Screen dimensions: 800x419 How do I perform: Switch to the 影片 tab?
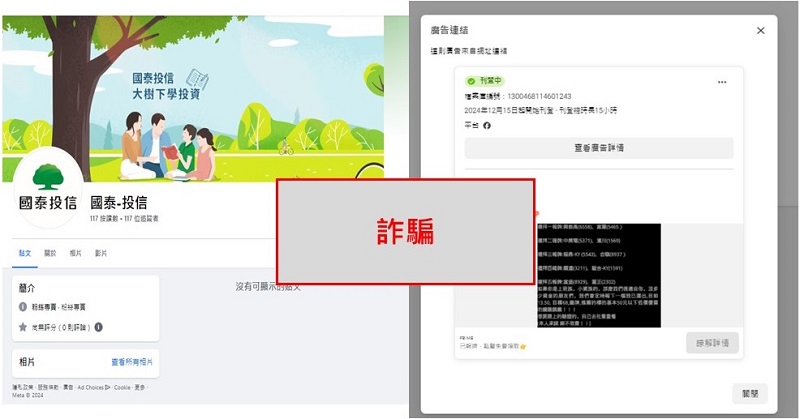pyautogui.click(x=101, y=253)
